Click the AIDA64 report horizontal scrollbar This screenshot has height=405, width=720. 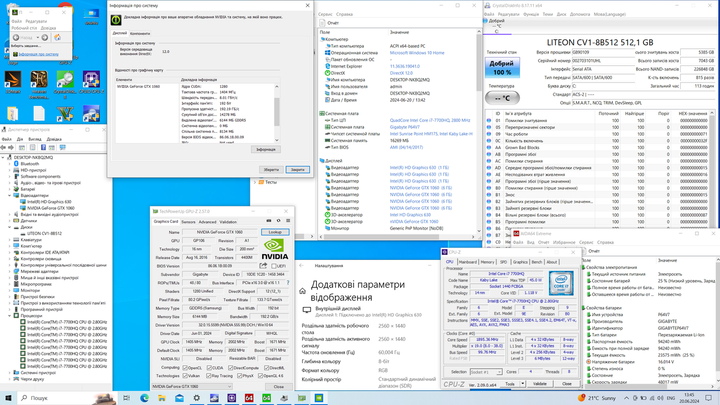coord(396,236)
